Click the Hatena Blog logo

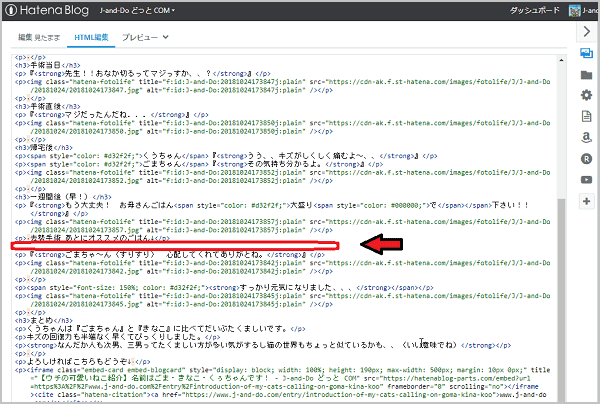coord(47,10)
